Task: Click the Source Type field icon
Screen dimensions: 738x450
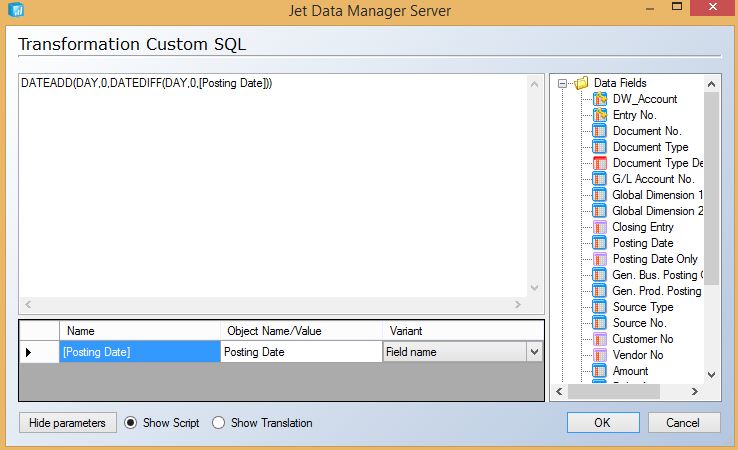Action: 599,307
